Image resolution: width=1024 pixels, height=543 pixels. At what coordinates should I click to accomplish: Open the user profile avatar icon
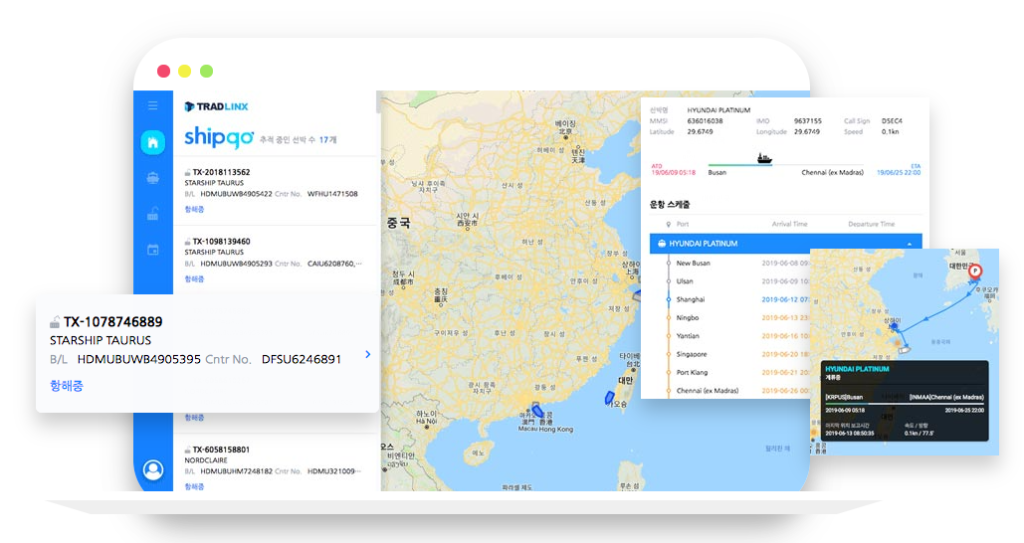tap(153, 470)
